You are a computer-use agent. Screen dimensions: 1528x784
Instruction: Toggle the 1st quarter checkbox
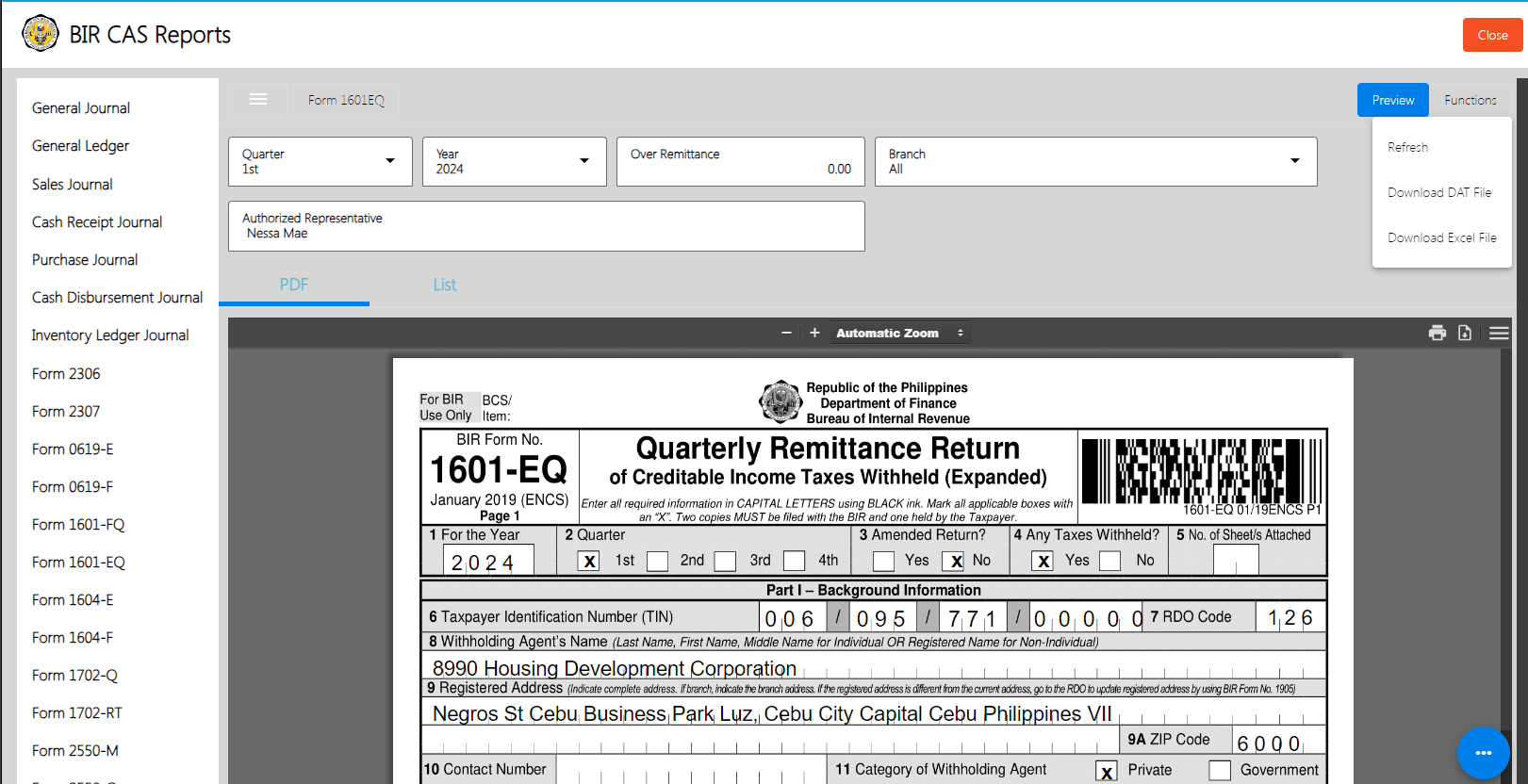589,562
